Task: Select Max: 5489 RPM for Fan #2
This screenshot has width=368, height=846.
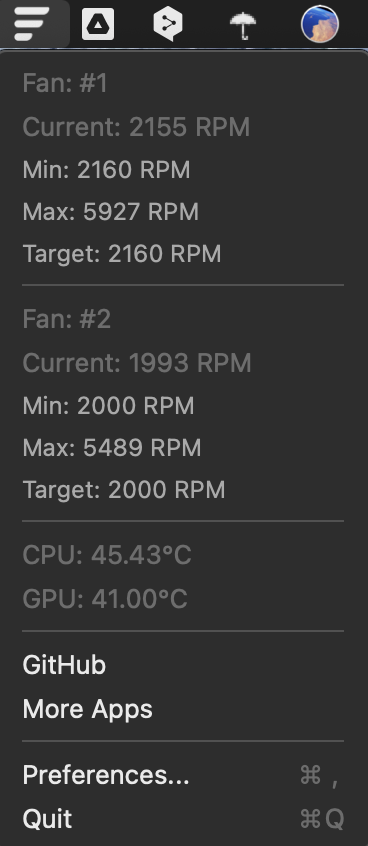Action: [184, 448]
